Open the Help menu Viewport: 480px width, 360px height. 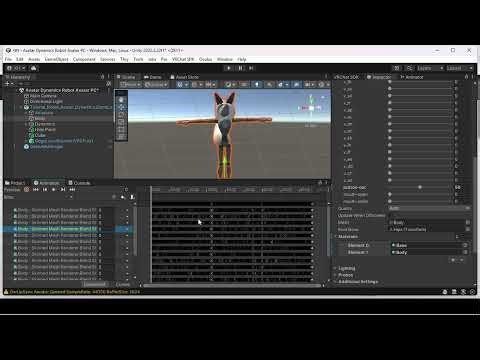pyautogui.click(x=242, y=59)
